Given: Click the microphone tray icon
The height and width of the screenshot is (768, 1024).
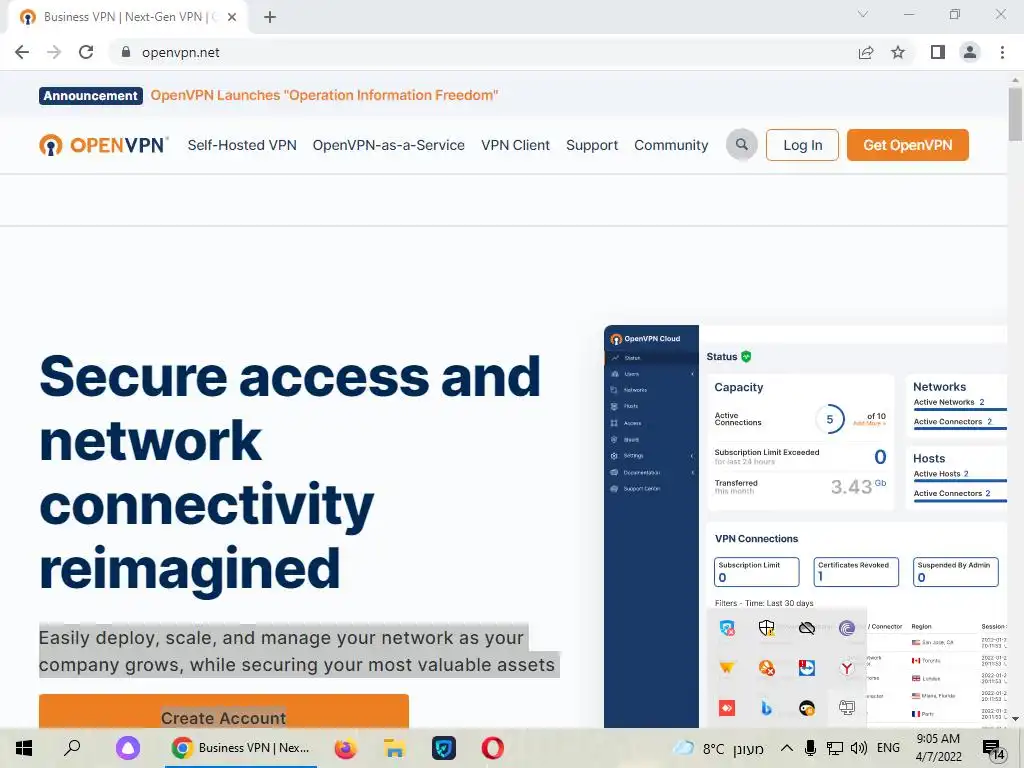Looking at the screenshot, I should pyautogui.click(x=810, y=748).
